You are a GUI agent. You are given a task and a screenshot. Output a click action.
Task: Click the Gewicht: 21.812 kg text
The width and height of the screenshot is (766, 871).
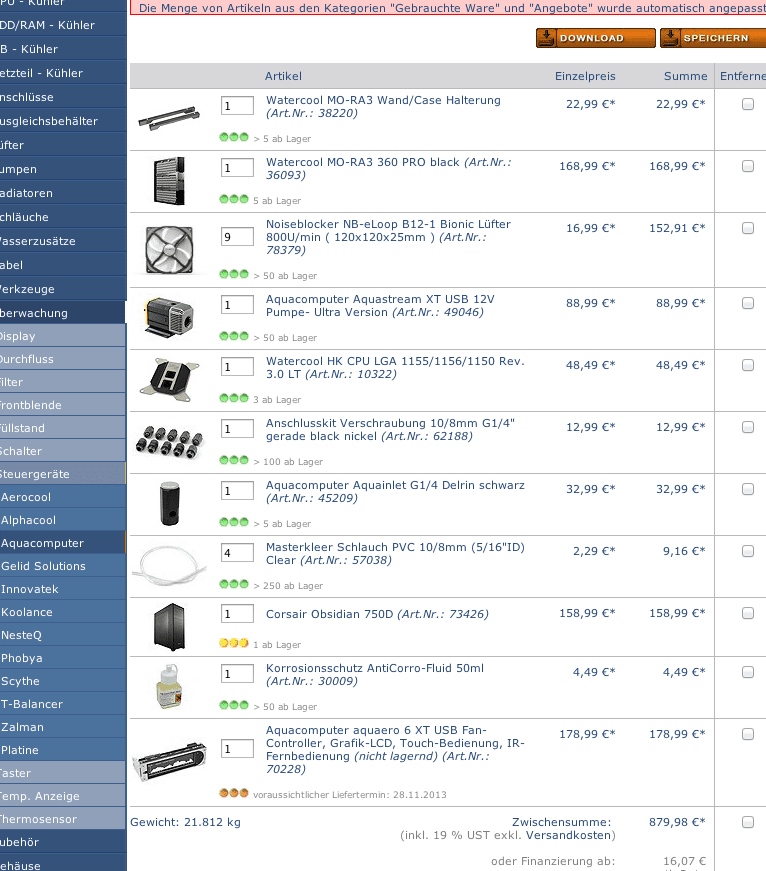[186, 822]
